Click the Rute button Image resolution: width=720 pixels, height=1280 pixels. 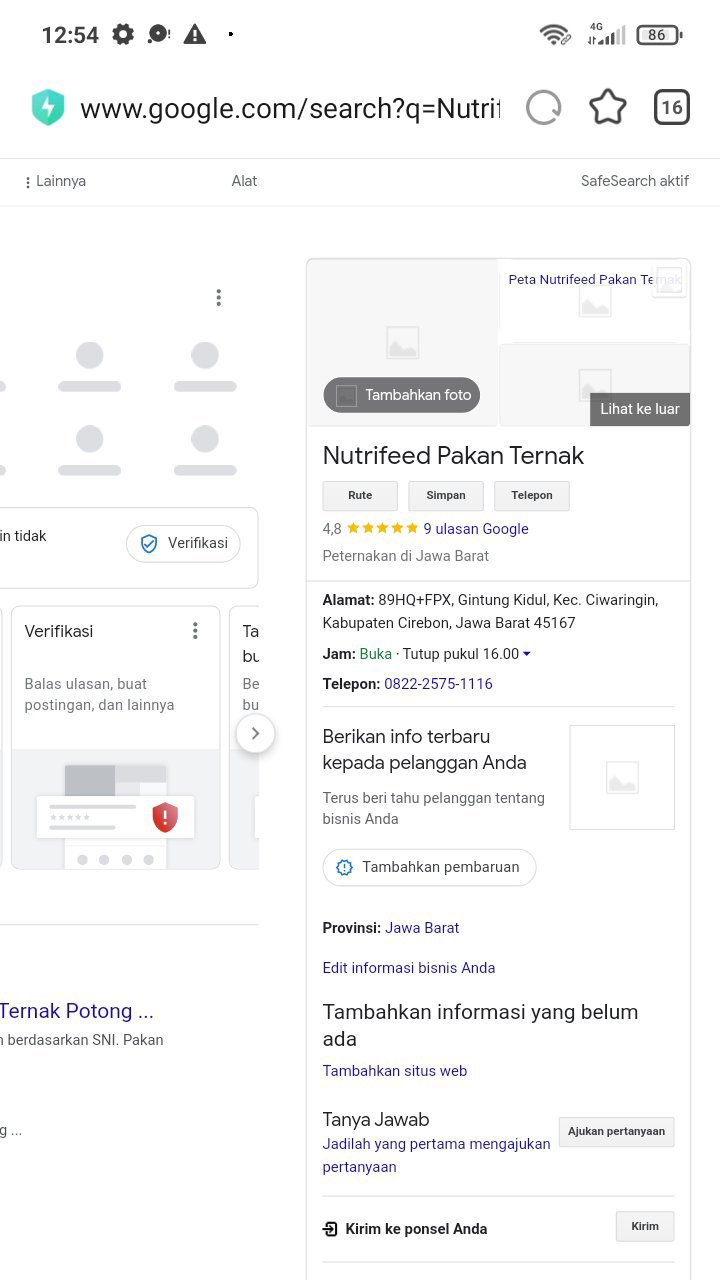[360, 496]
